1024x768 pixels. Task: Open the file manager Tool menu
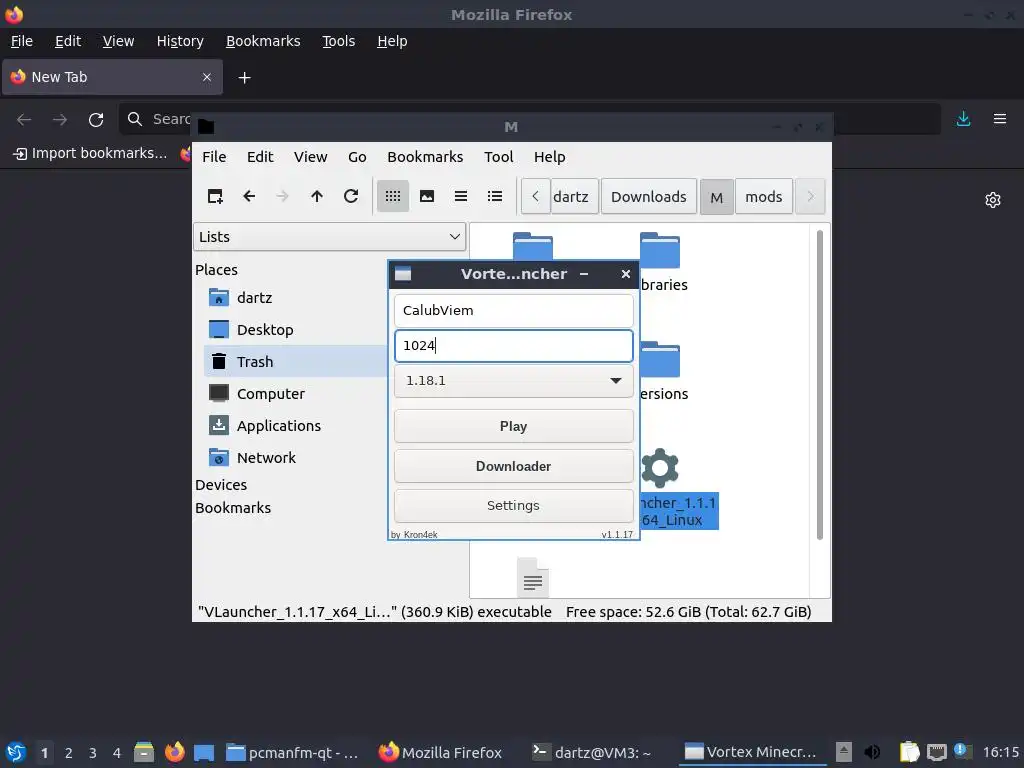(498, 157)
